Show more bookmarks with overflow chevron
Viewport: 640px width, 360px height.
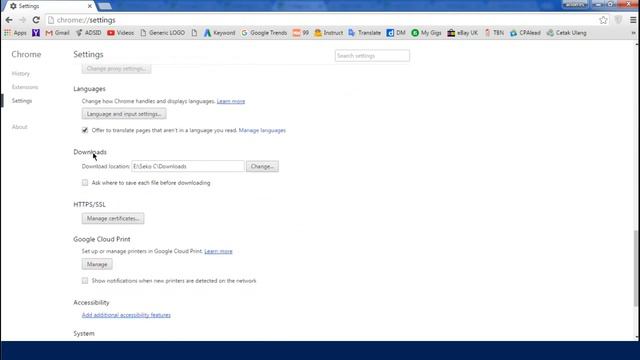pos(633,33)
